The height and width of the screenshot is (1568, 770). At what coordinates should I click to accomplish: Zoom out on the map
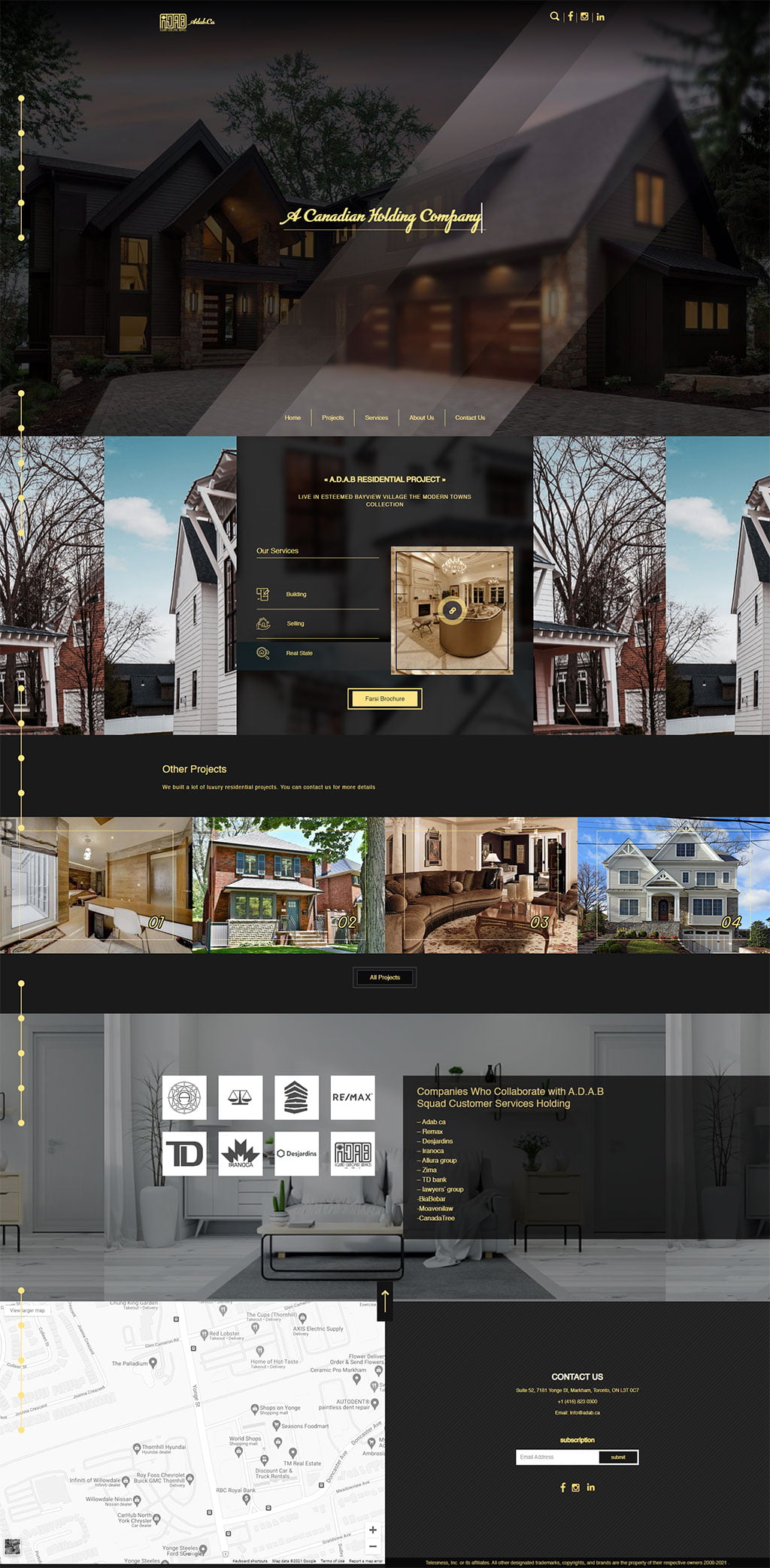click(372, 1546)
